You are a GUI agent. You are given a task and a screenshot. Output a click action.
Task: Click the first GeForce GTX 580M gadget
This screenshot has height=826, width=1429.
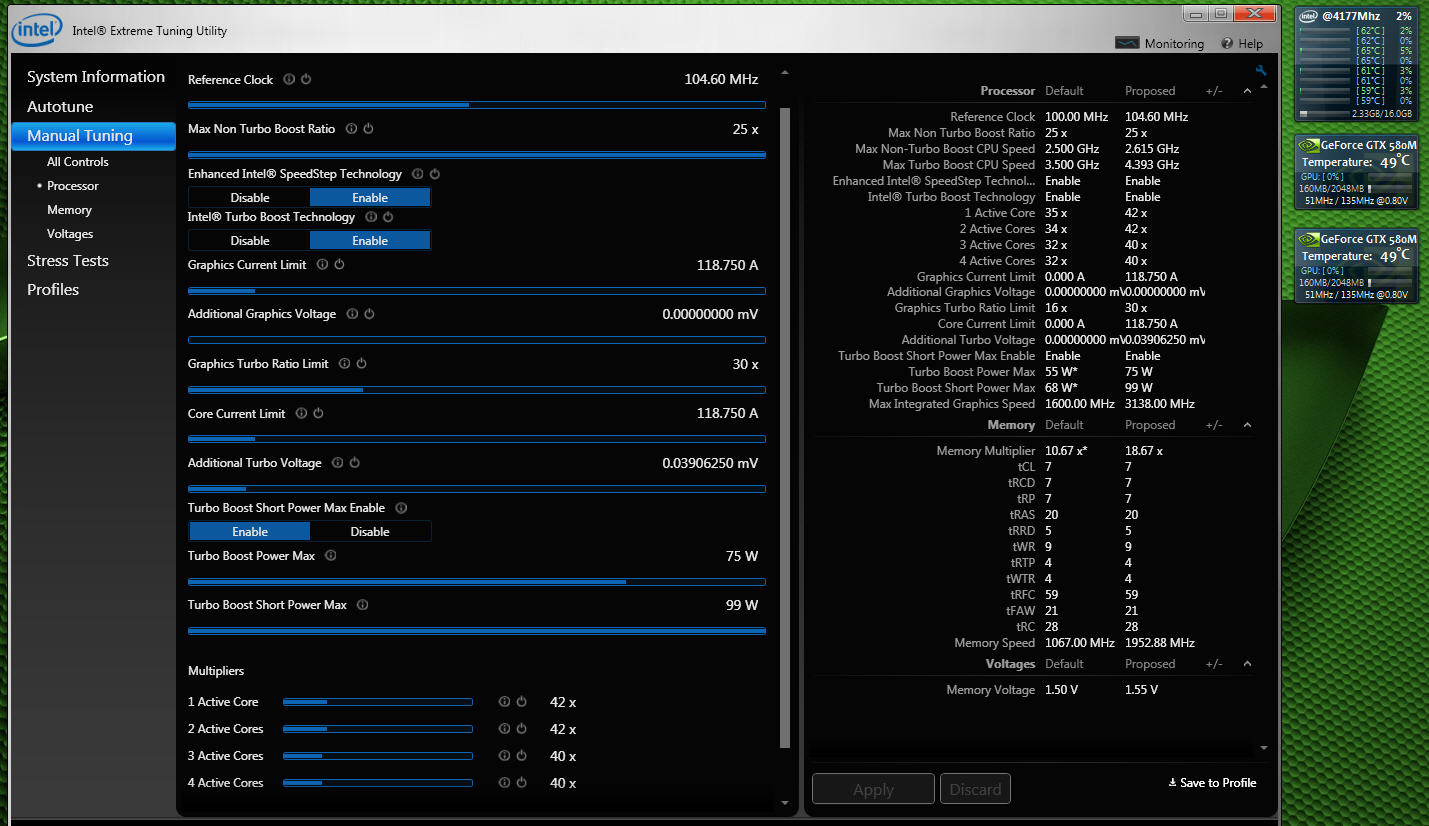(1356, 171)
